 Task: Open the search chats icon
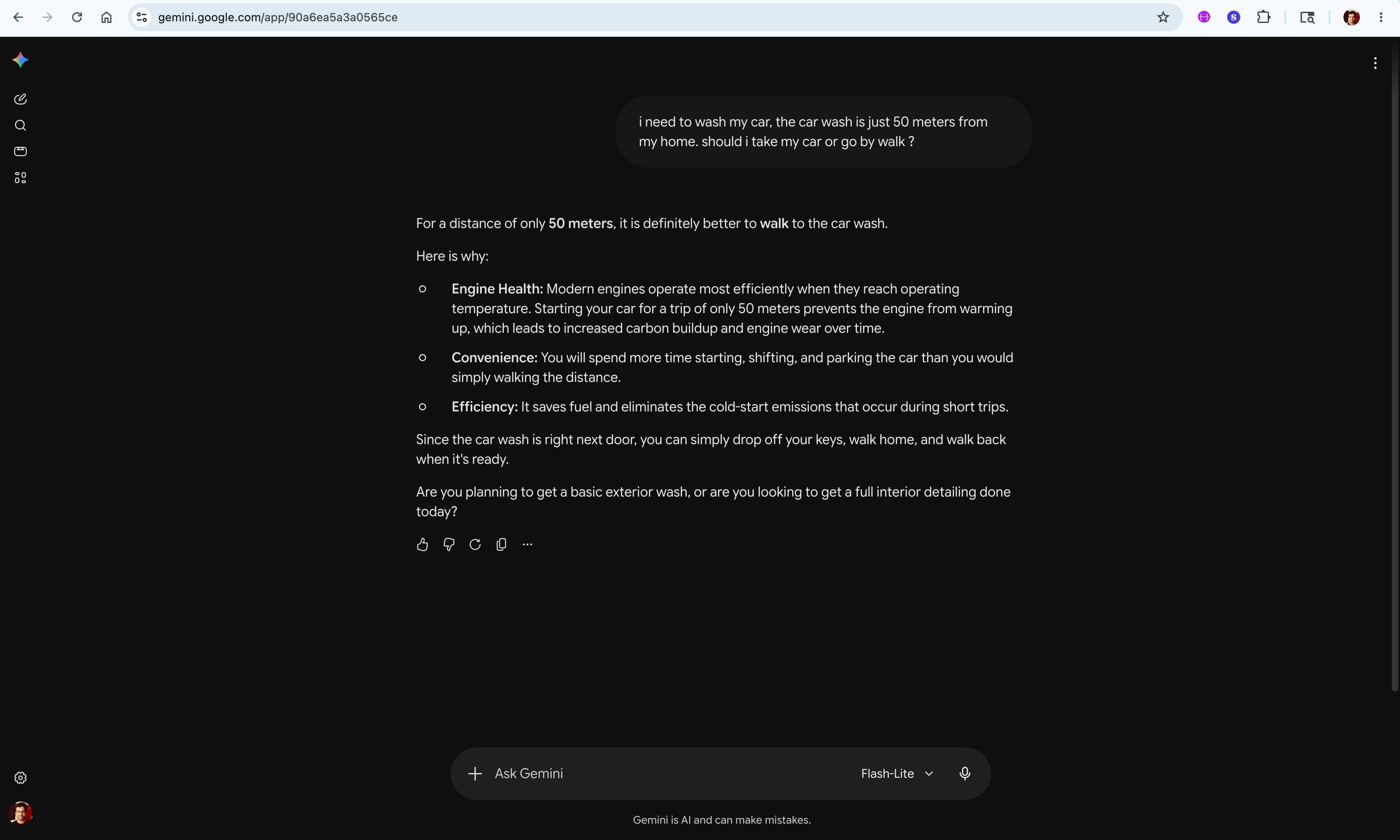[x=20, y=125]
